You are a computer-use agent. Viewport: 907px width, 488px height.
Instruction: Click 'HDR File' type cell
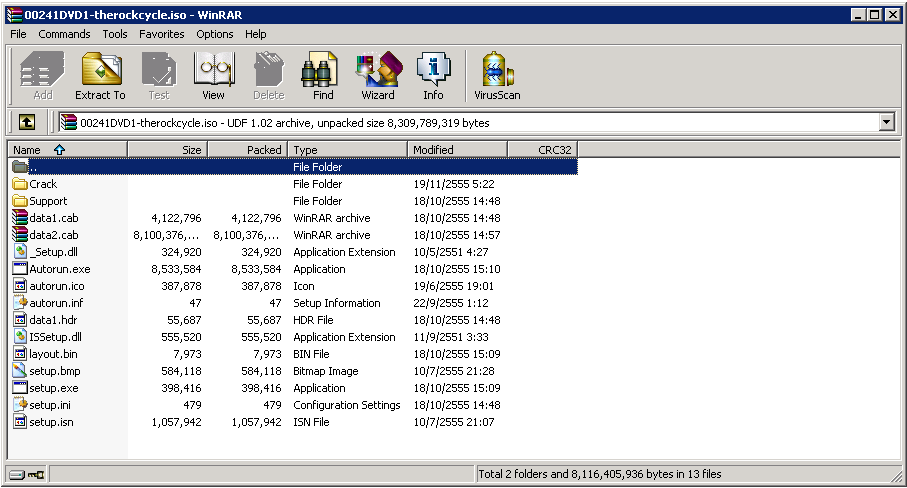[x=313, y=320]
